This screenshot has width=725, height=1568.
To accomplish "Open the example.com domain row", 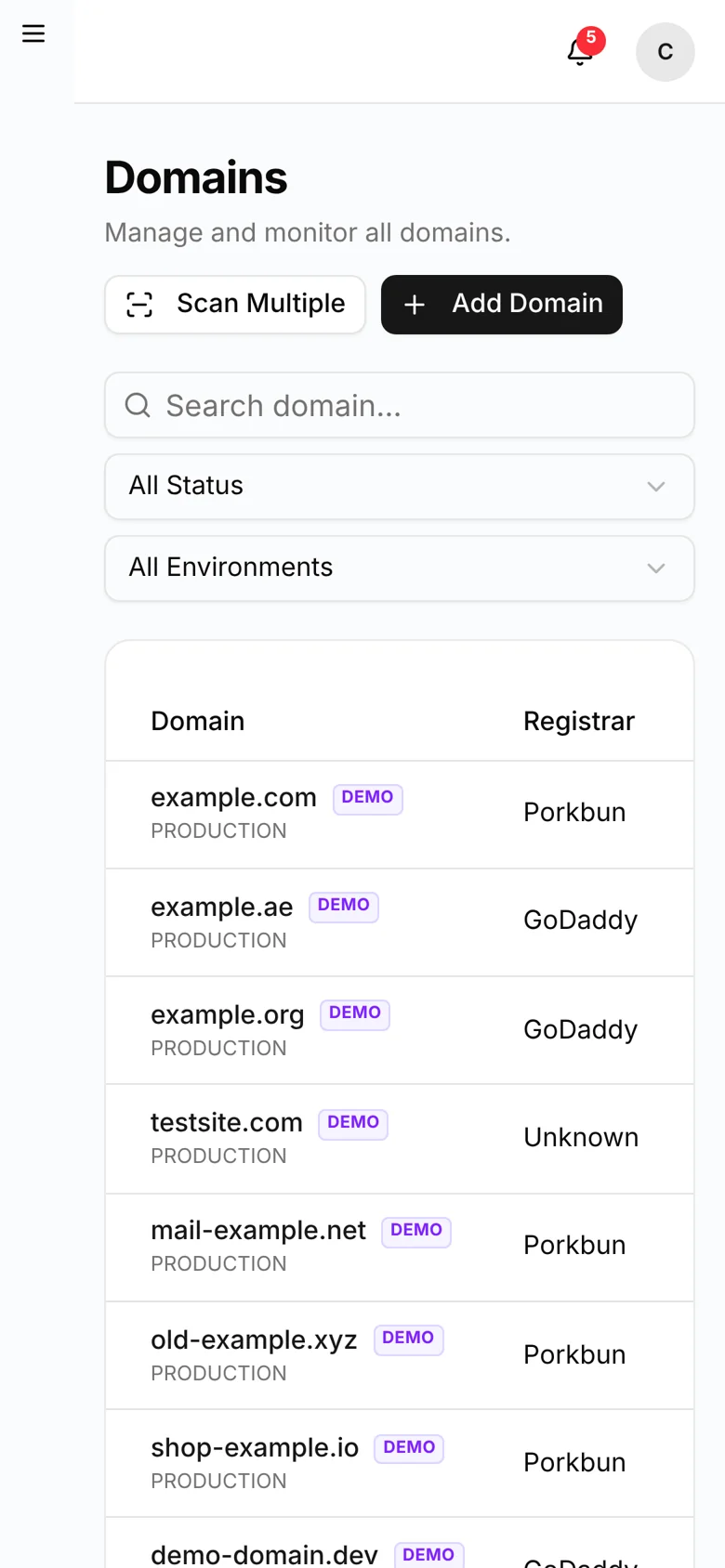I will tap(400, 815).
